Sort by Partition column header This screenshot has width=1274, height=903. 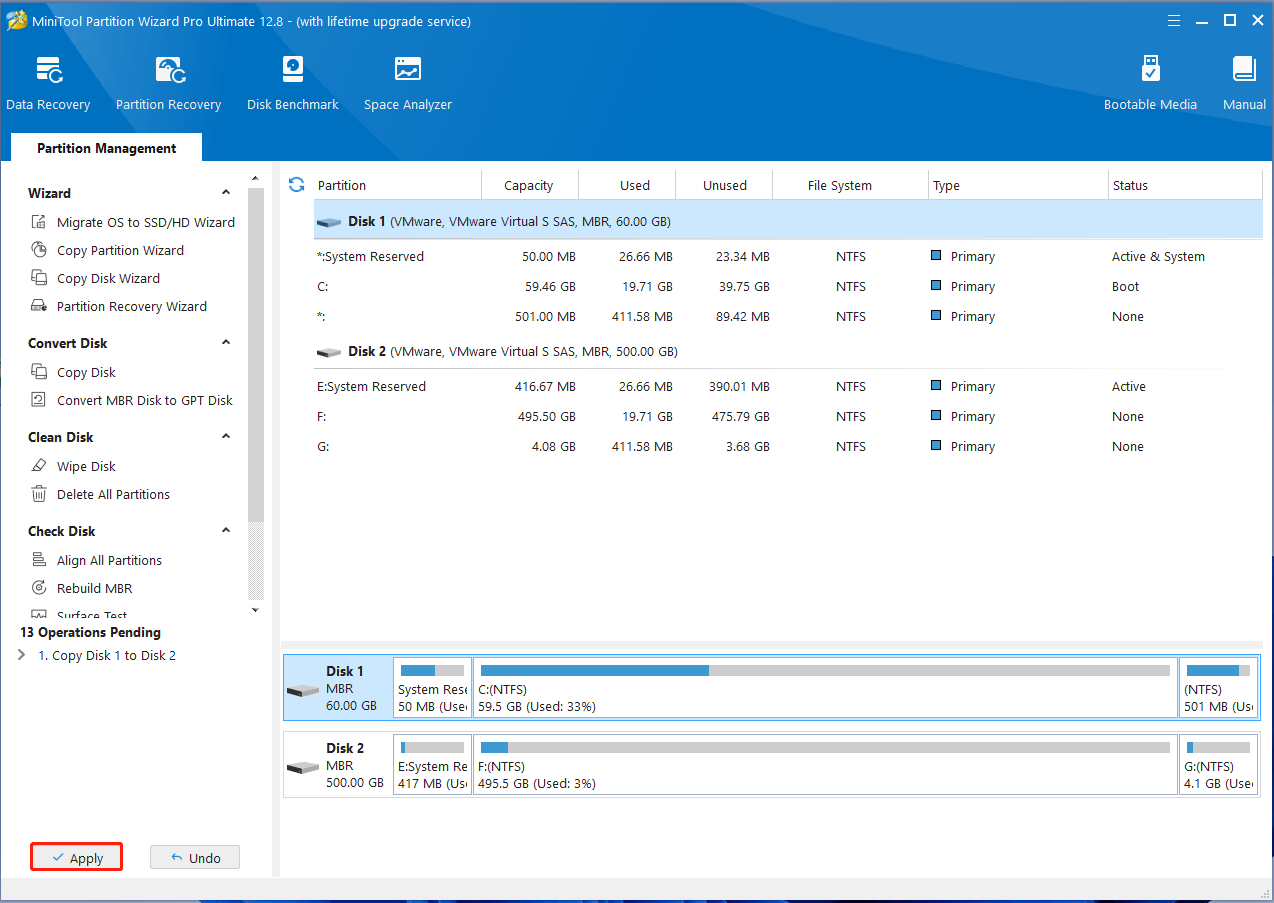tap(396, 185)
